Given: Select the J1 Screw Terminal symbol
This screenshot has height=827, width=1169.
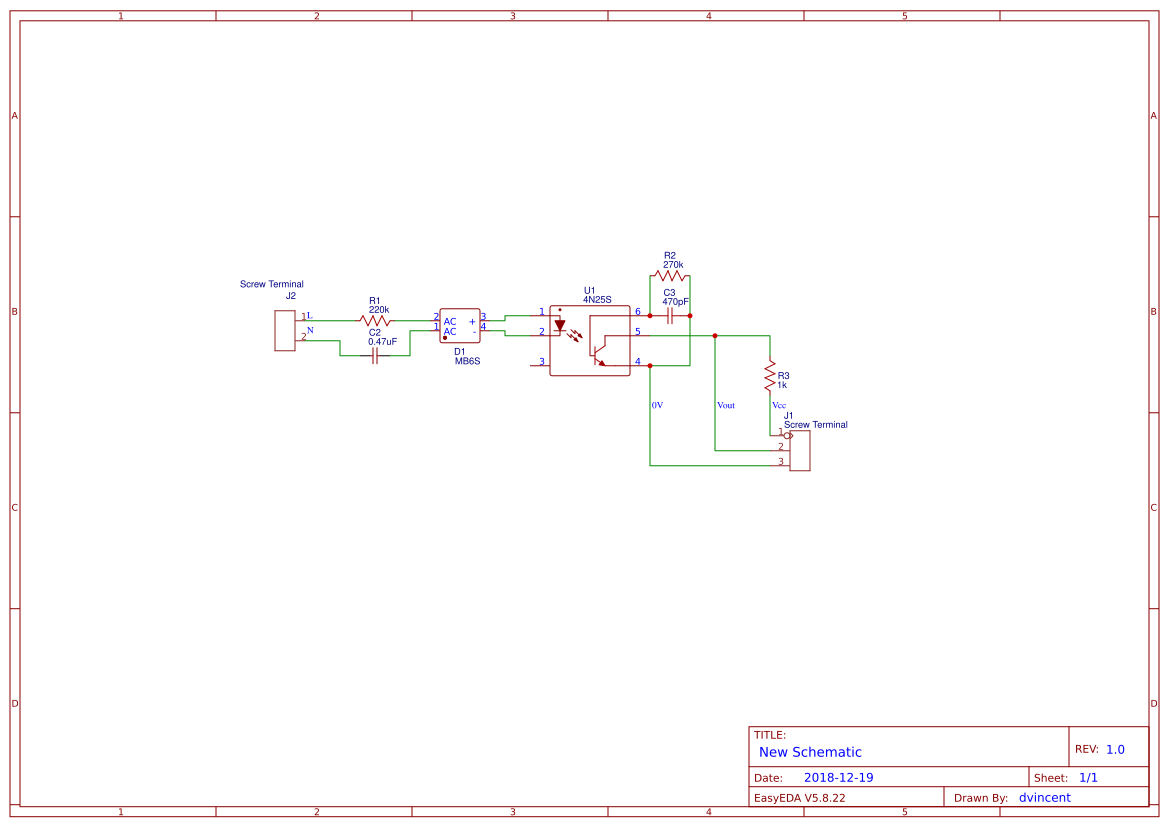Looking at the screenshot, I should (800, 450).
